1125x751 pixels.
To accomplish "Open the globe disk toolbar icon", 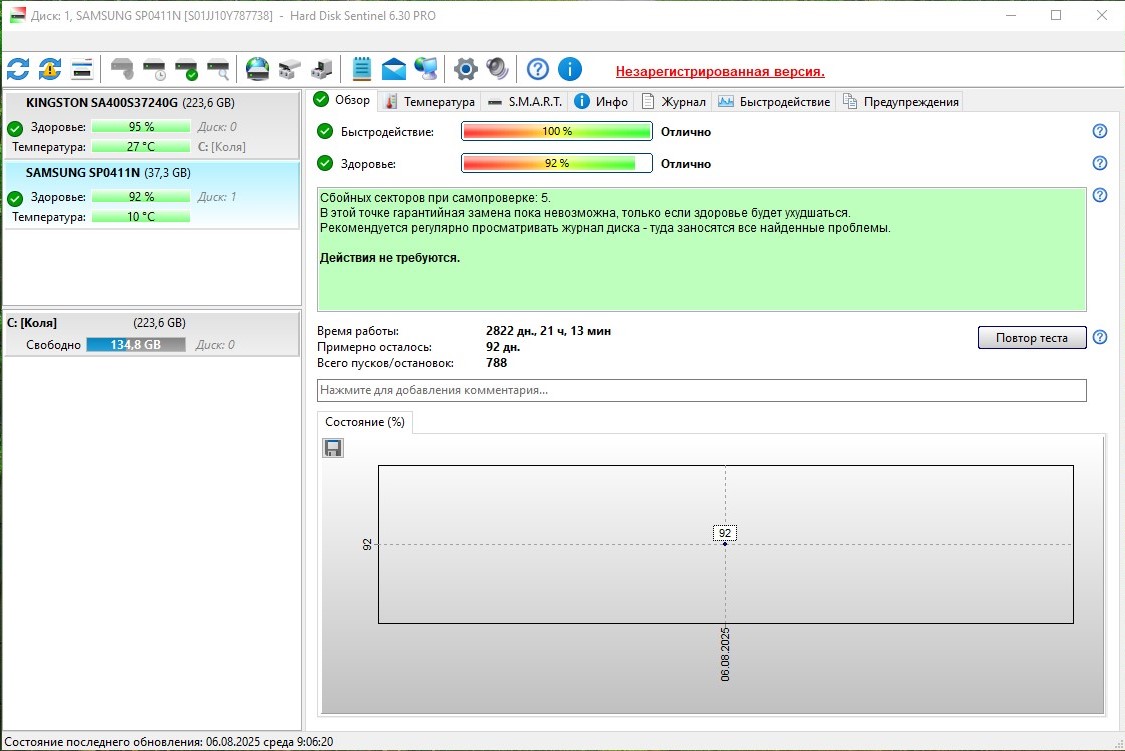I will click(x=257, y=69).
